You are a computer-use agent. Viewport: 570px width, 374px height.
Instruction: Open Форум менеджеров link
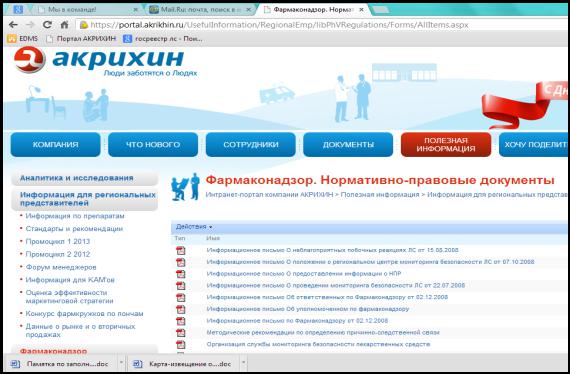61,267
